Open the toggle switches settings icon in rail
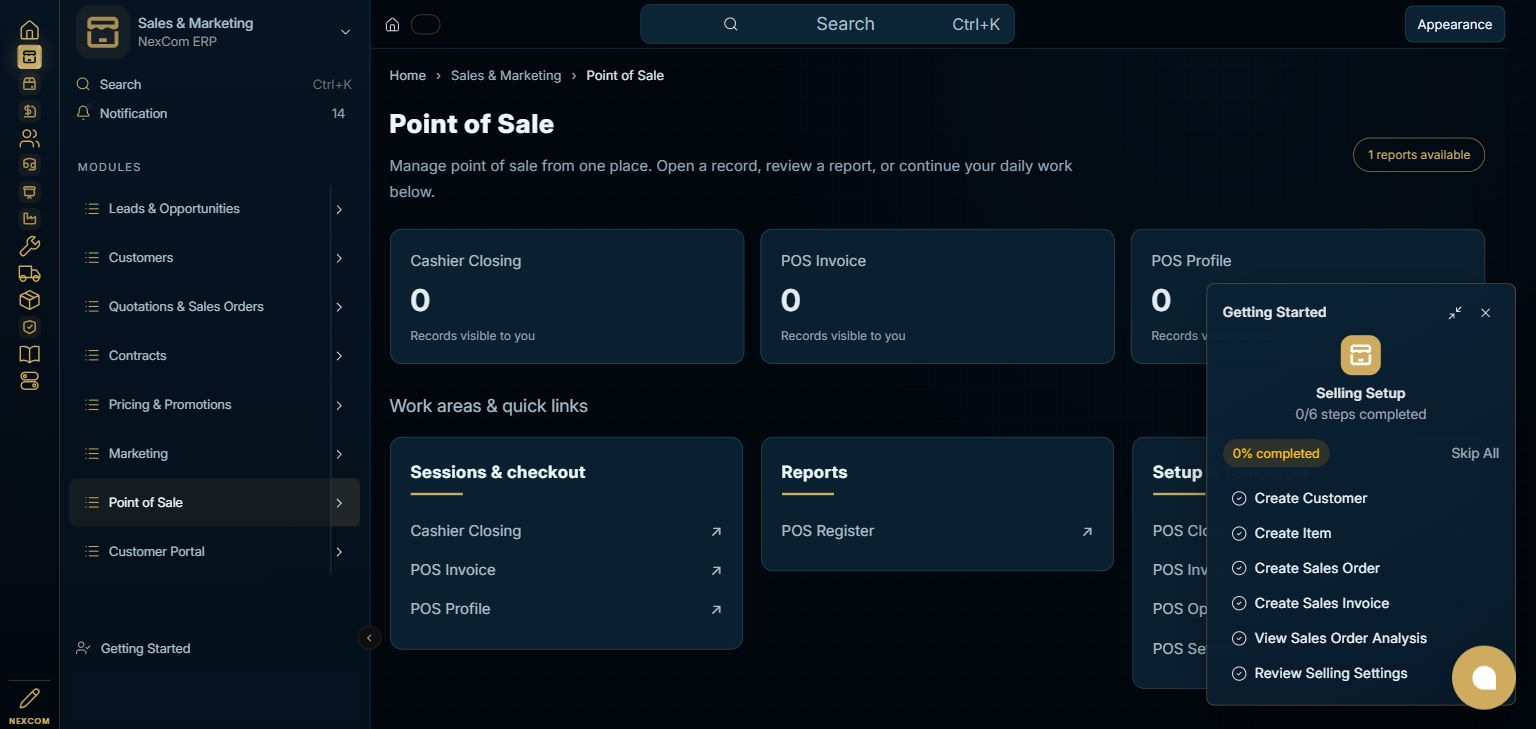This screenshot has height=729, width=1536. [30, 381]
